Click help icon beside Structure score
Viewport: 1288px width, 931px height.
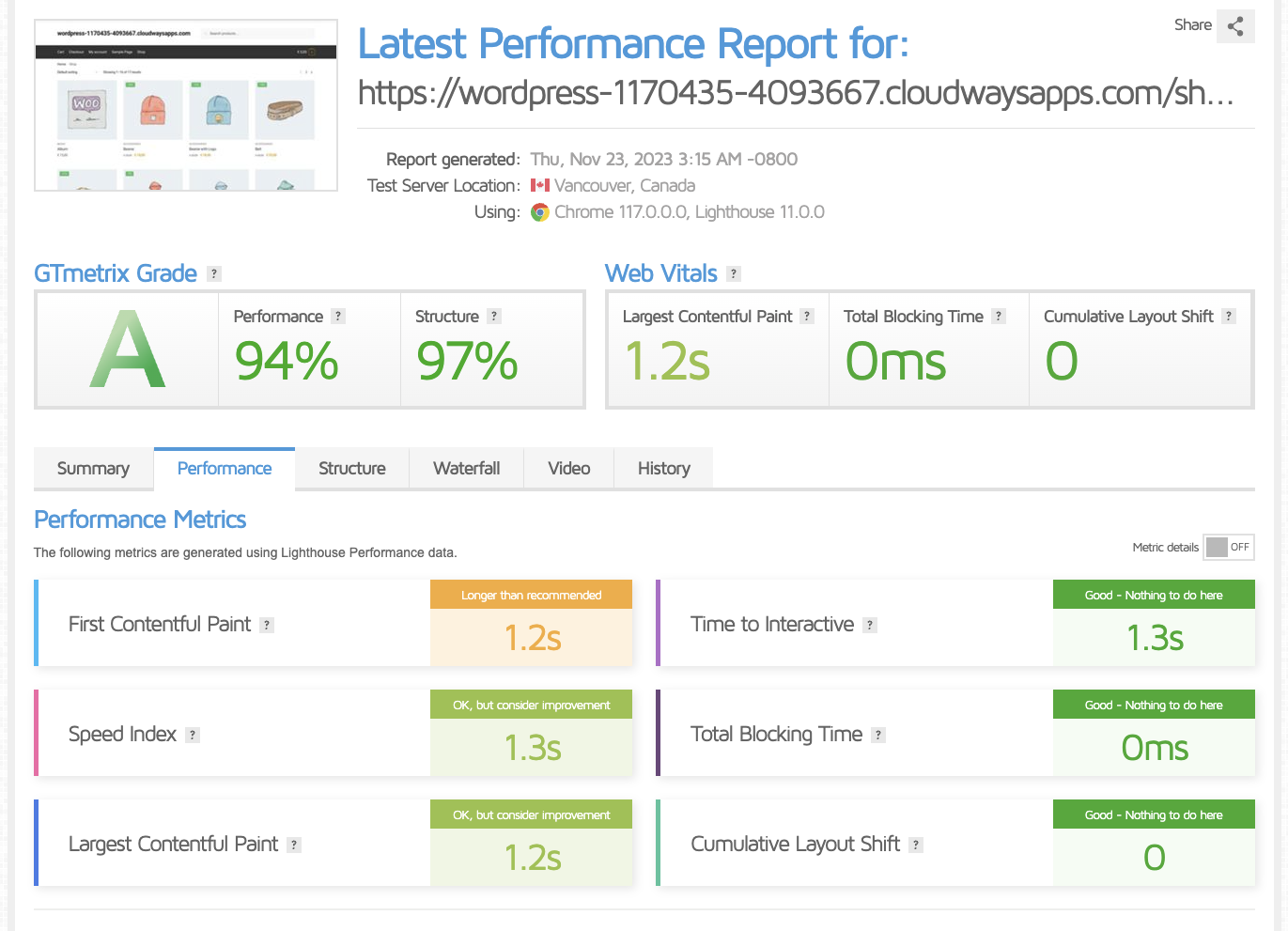pyautogui.click(x=494, y=317)
